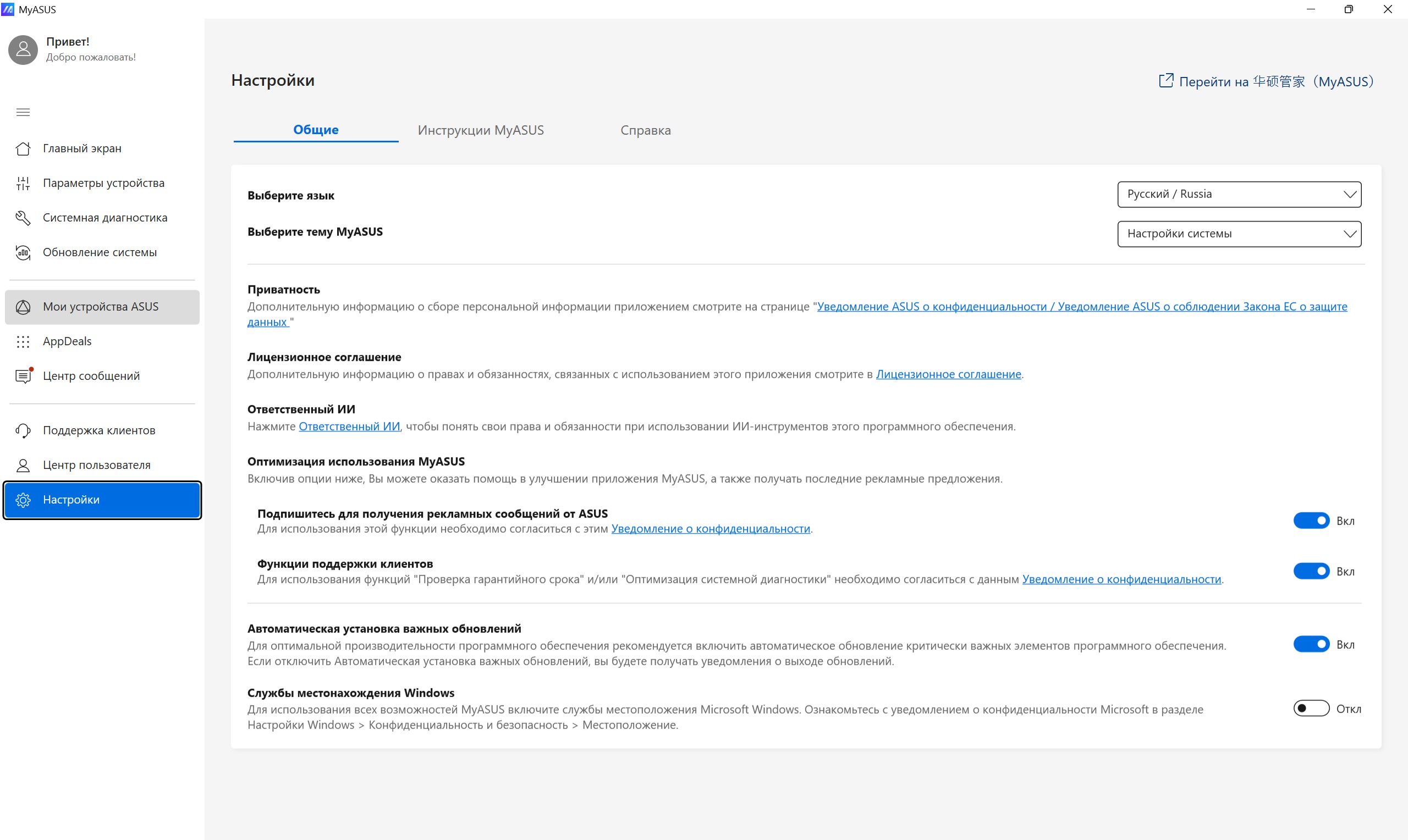The height and width of the screenshot is (840, 1408).
Task: Click the Настройки page heading
Action: (x=273, y=80)
